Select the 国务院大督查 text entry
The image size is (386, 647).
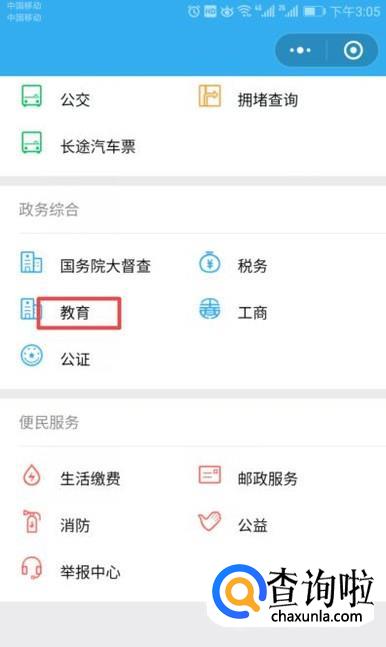(105, 266)
